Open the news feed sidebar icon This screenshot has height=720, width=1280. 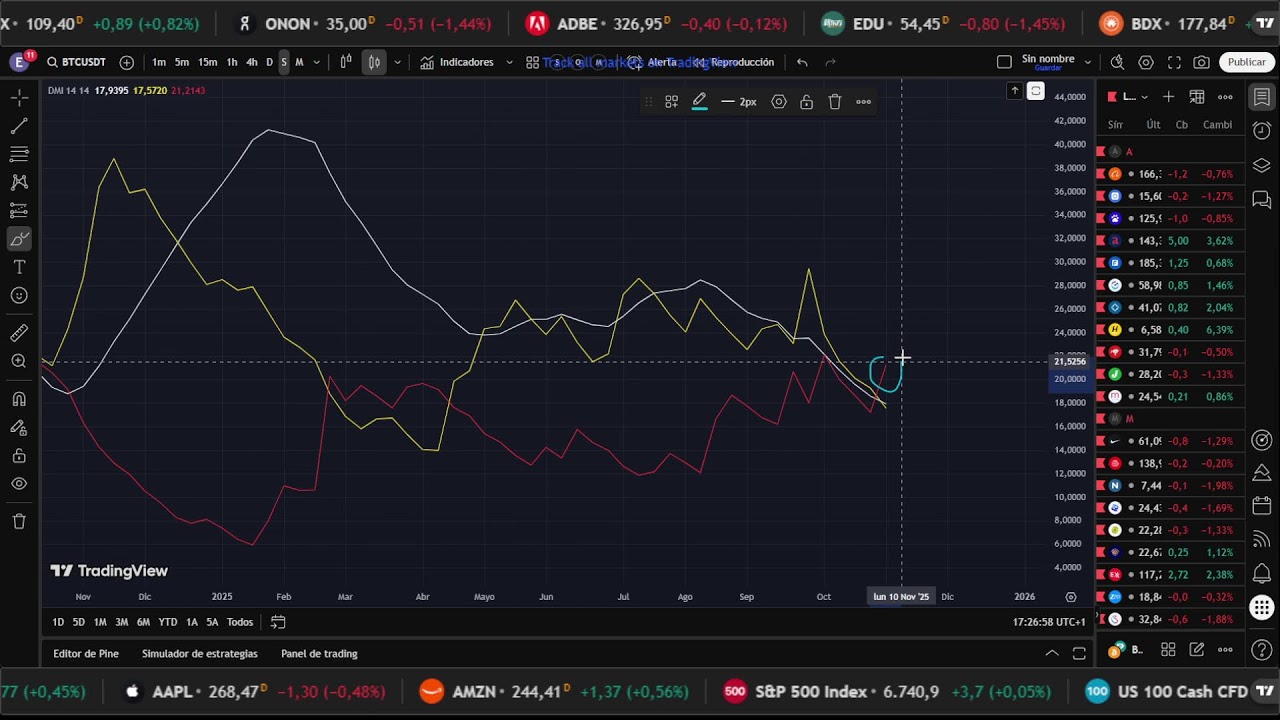click(1262, 540)
